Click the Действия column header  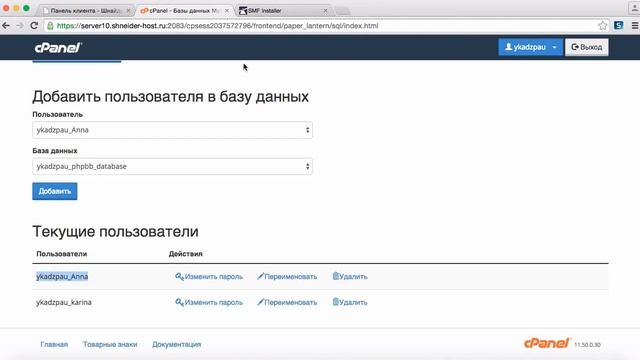coord(186,254)
